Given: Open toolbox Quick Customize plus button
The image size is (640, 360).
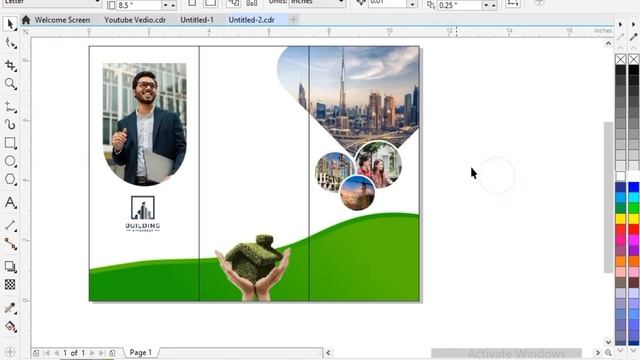Looking at the screenshot, I should [x=10, y=352].
